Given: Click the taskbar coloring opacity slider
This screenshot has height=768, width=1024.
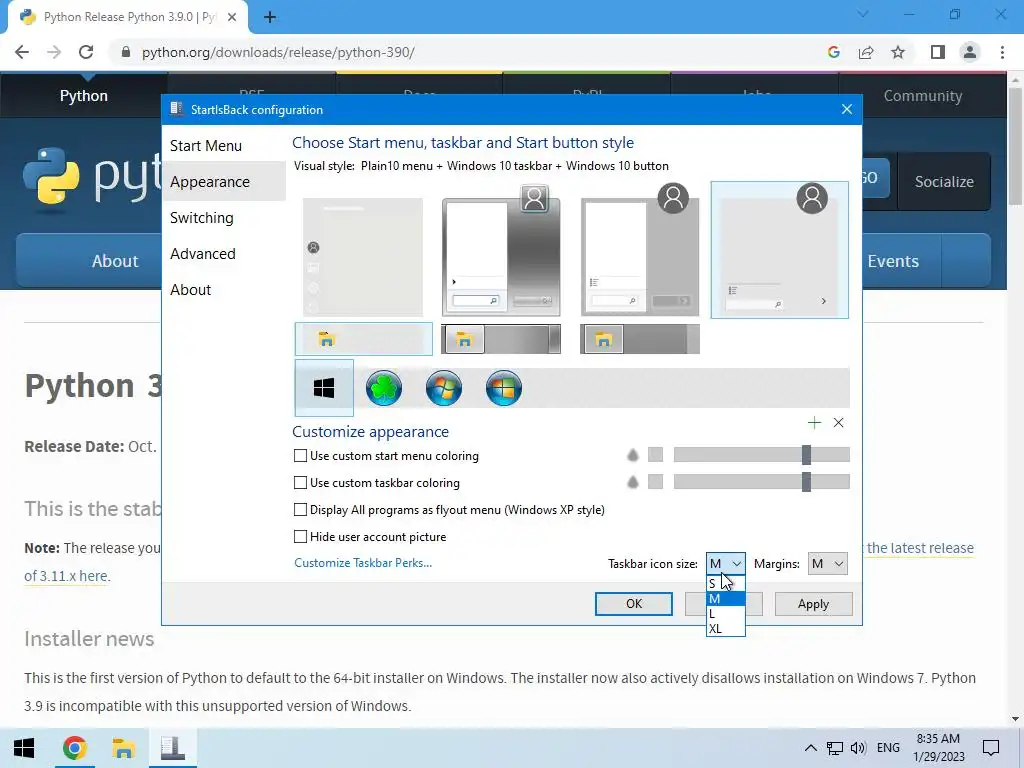Looking at the screenshot, I should (761, 482).
